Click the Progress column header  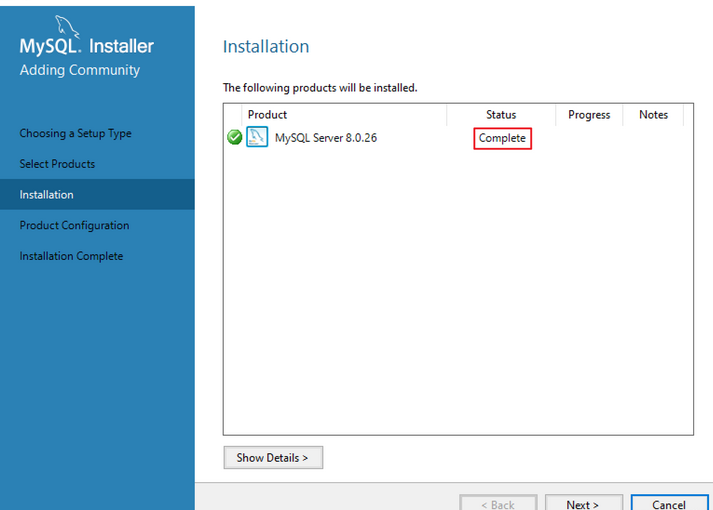coord(589,115)
